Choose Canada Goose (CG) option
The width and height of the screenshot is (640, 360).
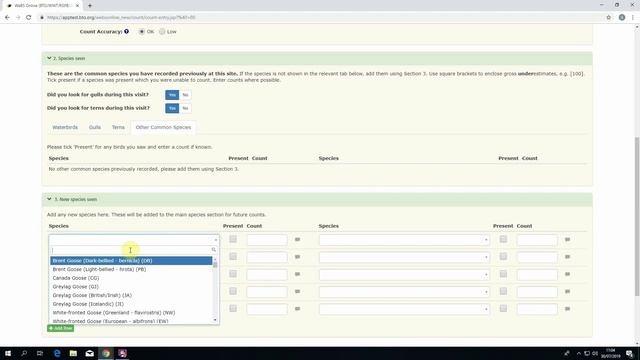click(131, 278)
